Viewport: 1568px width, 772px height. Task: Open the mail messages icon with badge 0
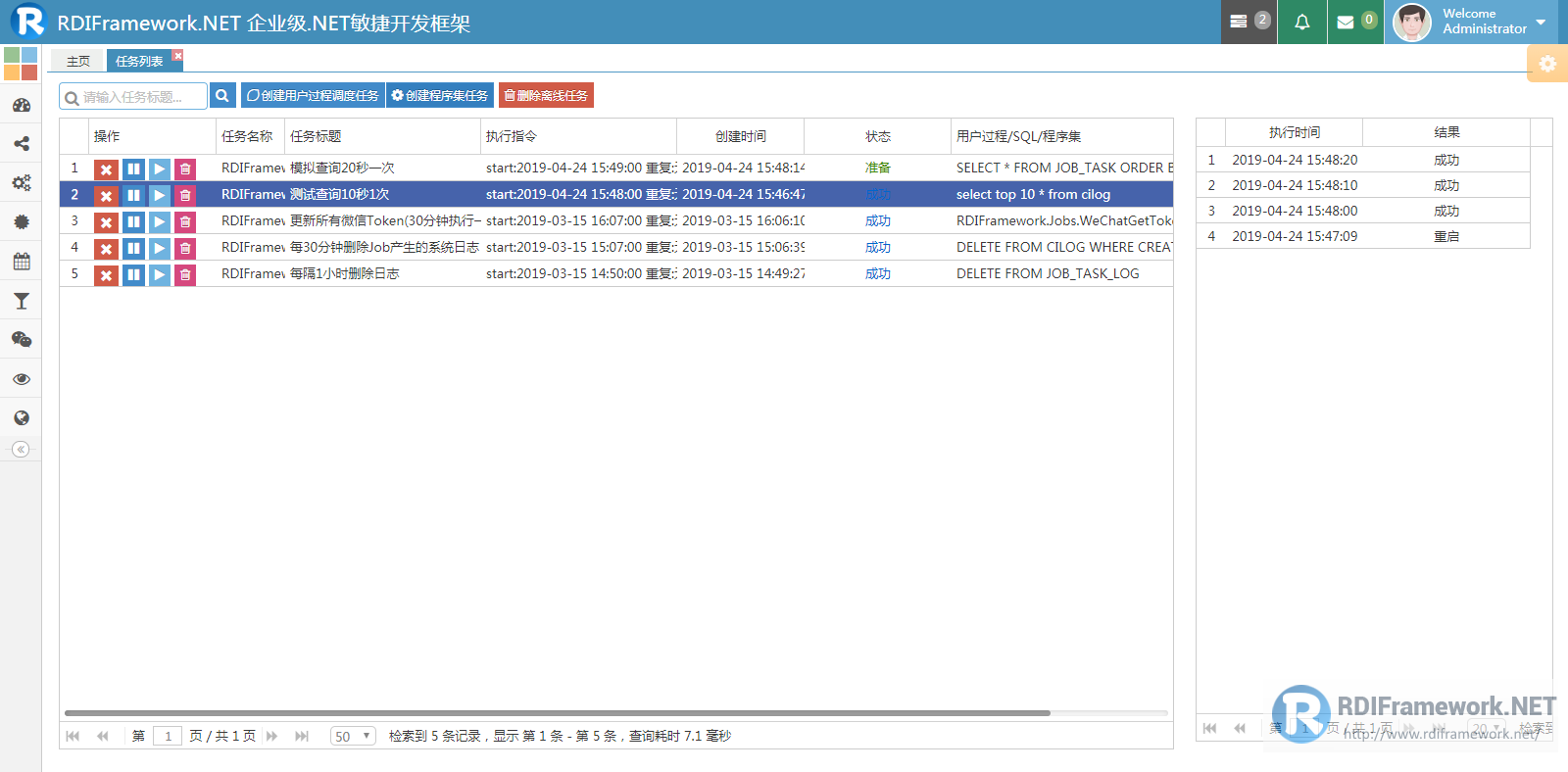(1355, 22)
